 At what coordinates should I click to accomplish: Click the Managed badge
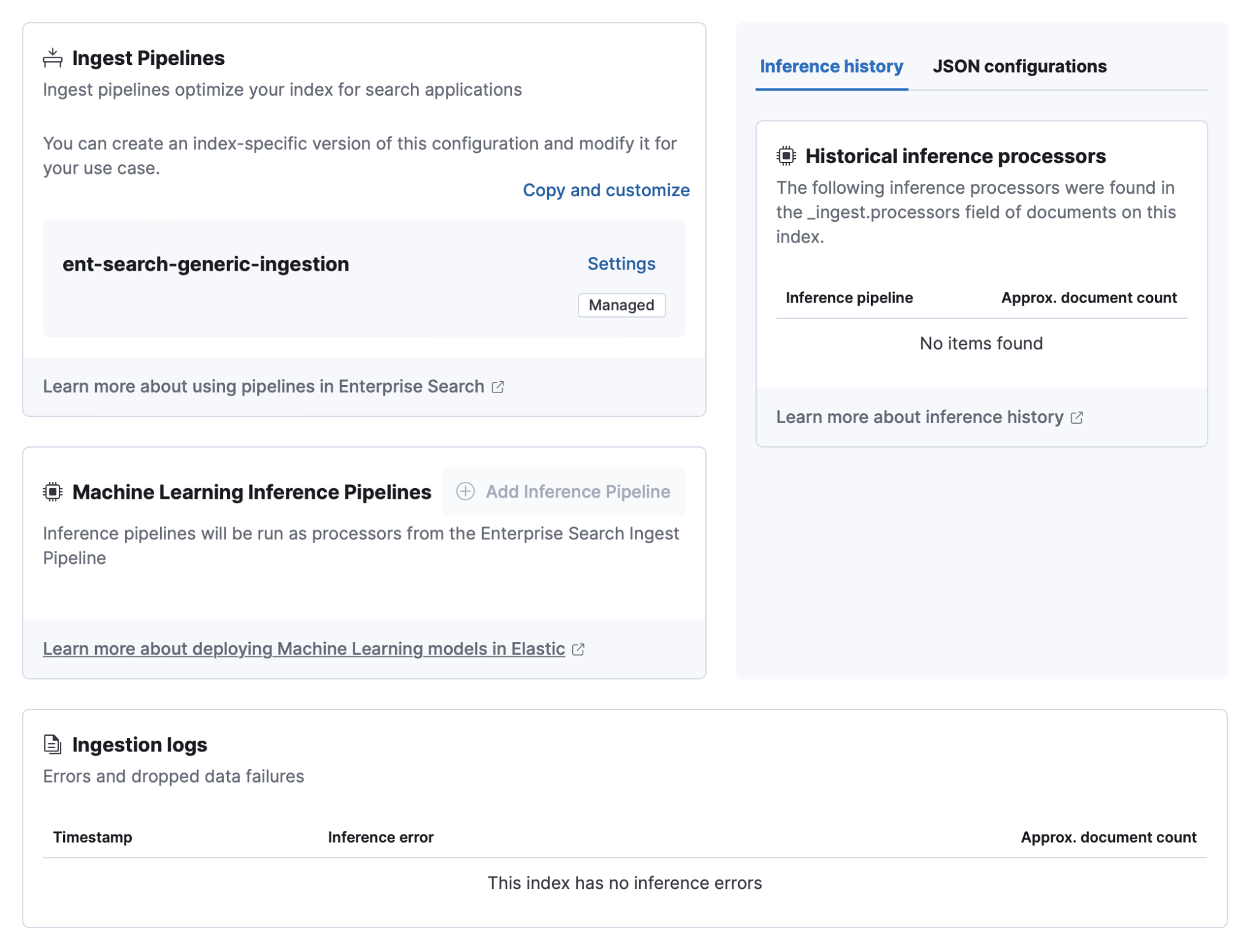coord(621,305)
